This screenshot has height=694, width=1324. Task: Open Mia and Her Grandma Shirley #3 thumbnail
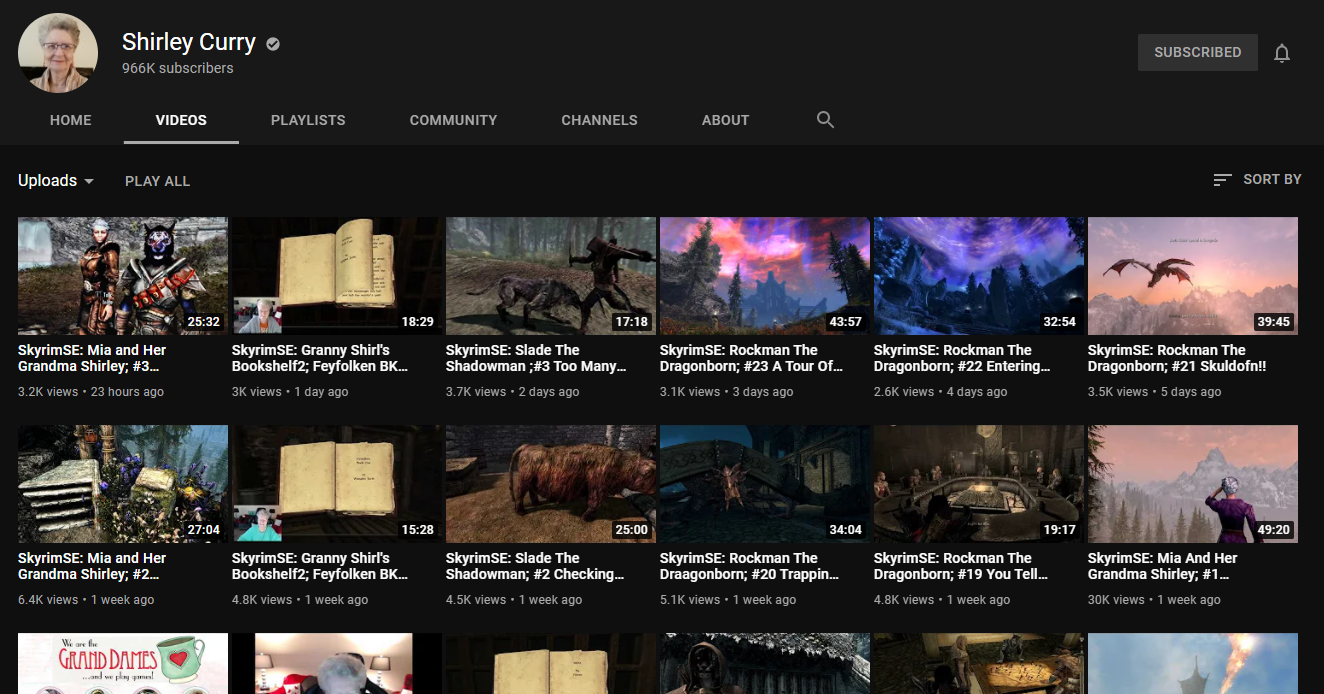click(123, 276)
